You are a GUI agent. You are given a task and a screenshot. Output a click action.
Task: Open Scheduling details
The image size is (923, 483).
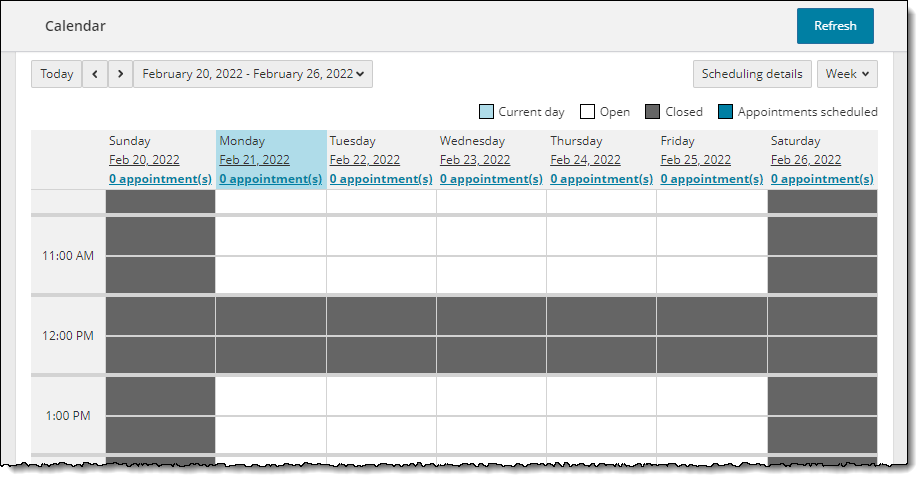tap(752, 74)
